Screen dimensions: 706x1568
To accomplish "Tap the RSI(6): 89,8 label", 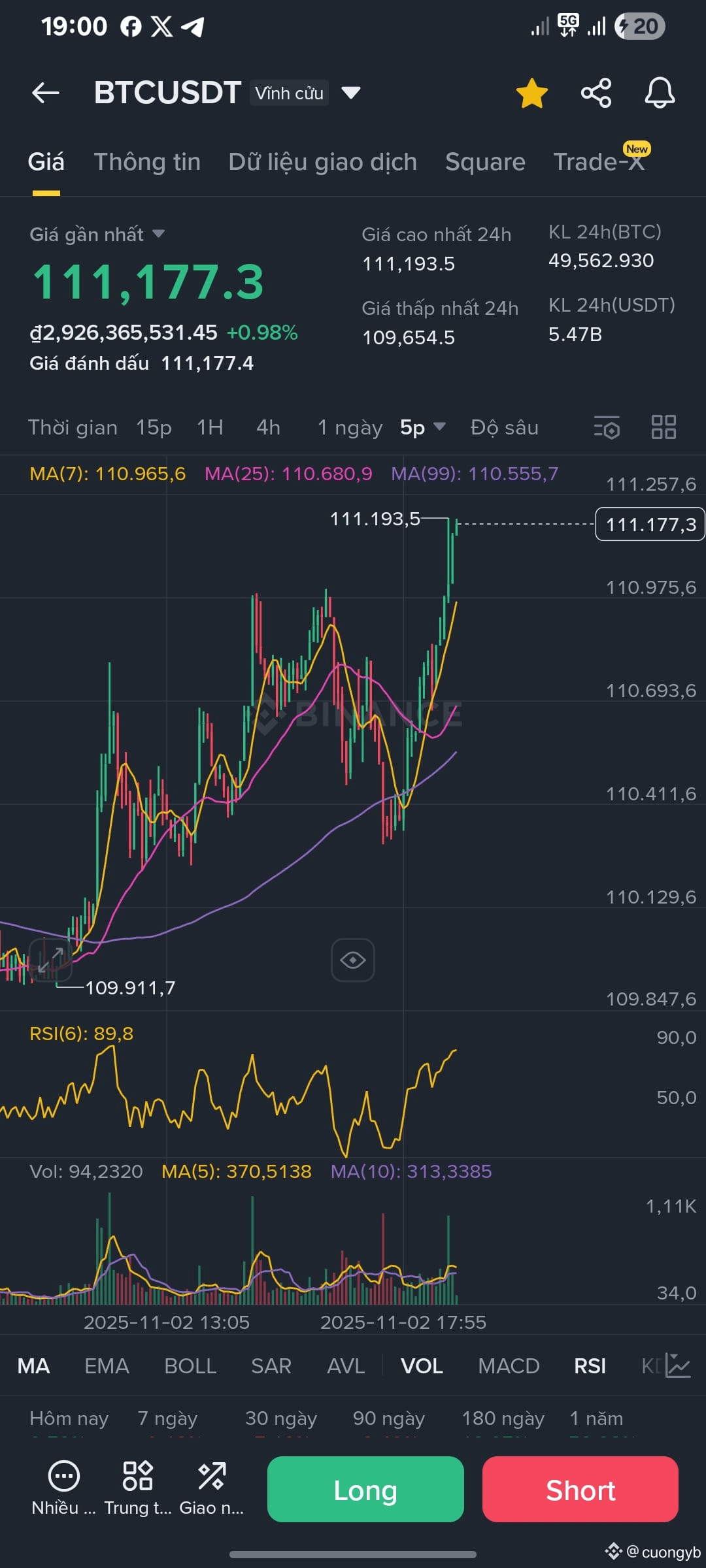I will [81, 1034].
